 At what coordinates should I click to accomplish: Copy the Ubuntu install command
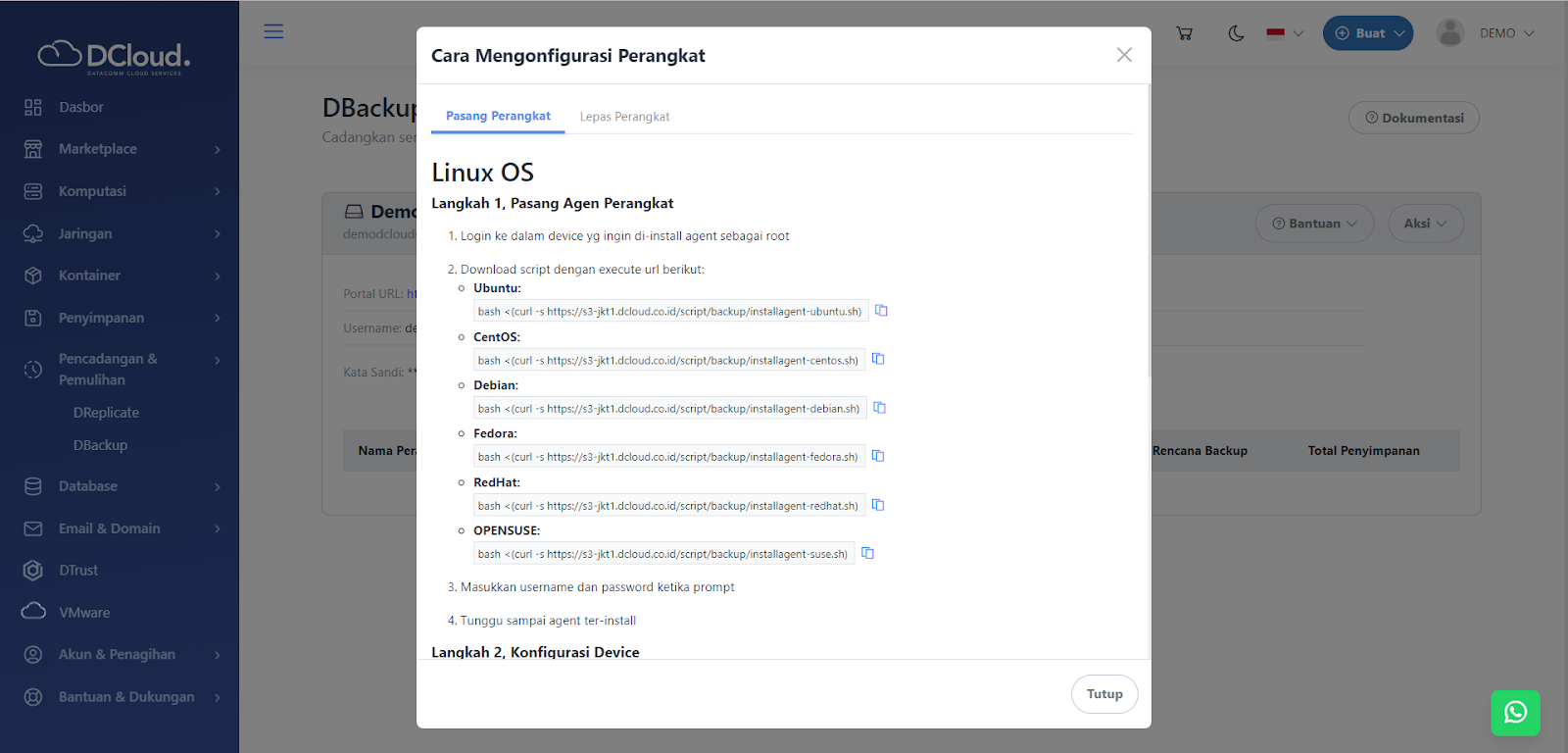pos(881,311)
